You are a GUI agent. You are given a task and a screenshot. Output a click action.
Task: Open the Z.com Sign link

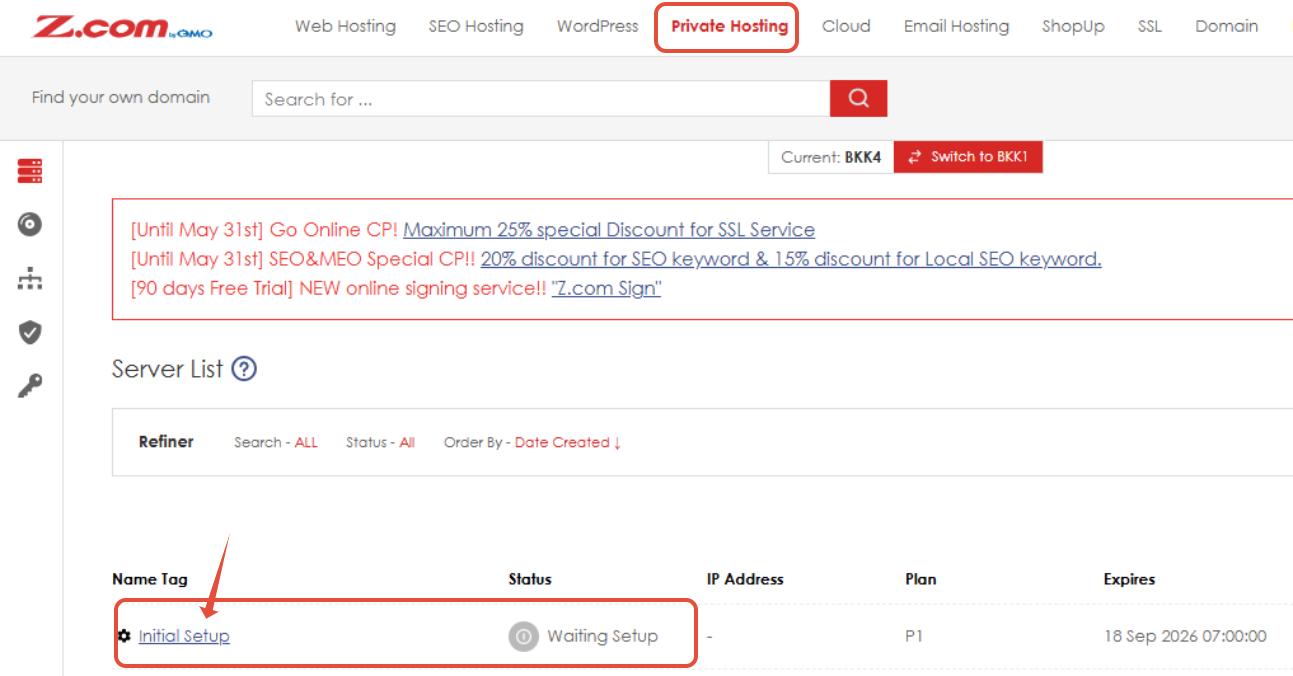click(x=606, y=288)
